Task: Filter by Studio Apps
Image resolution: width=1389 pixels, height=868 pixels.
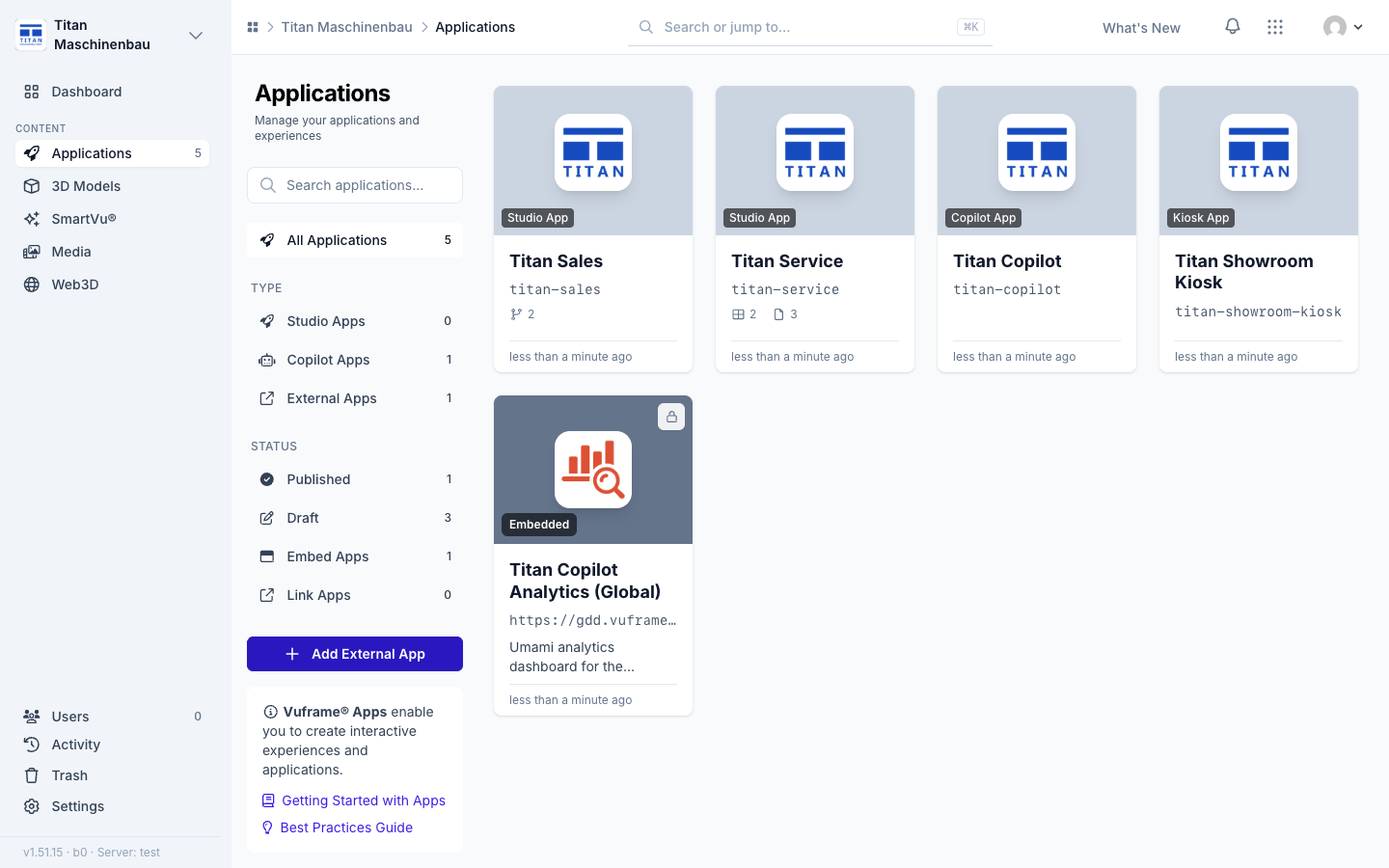Action: pyautogui.click(x=355, y=321)
